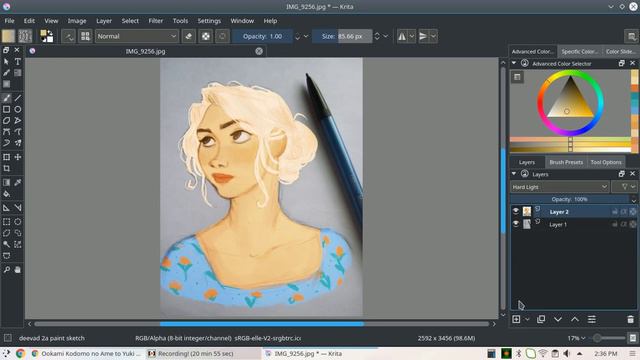Select the Elliptical Selection tool

(x=18, y=222)
